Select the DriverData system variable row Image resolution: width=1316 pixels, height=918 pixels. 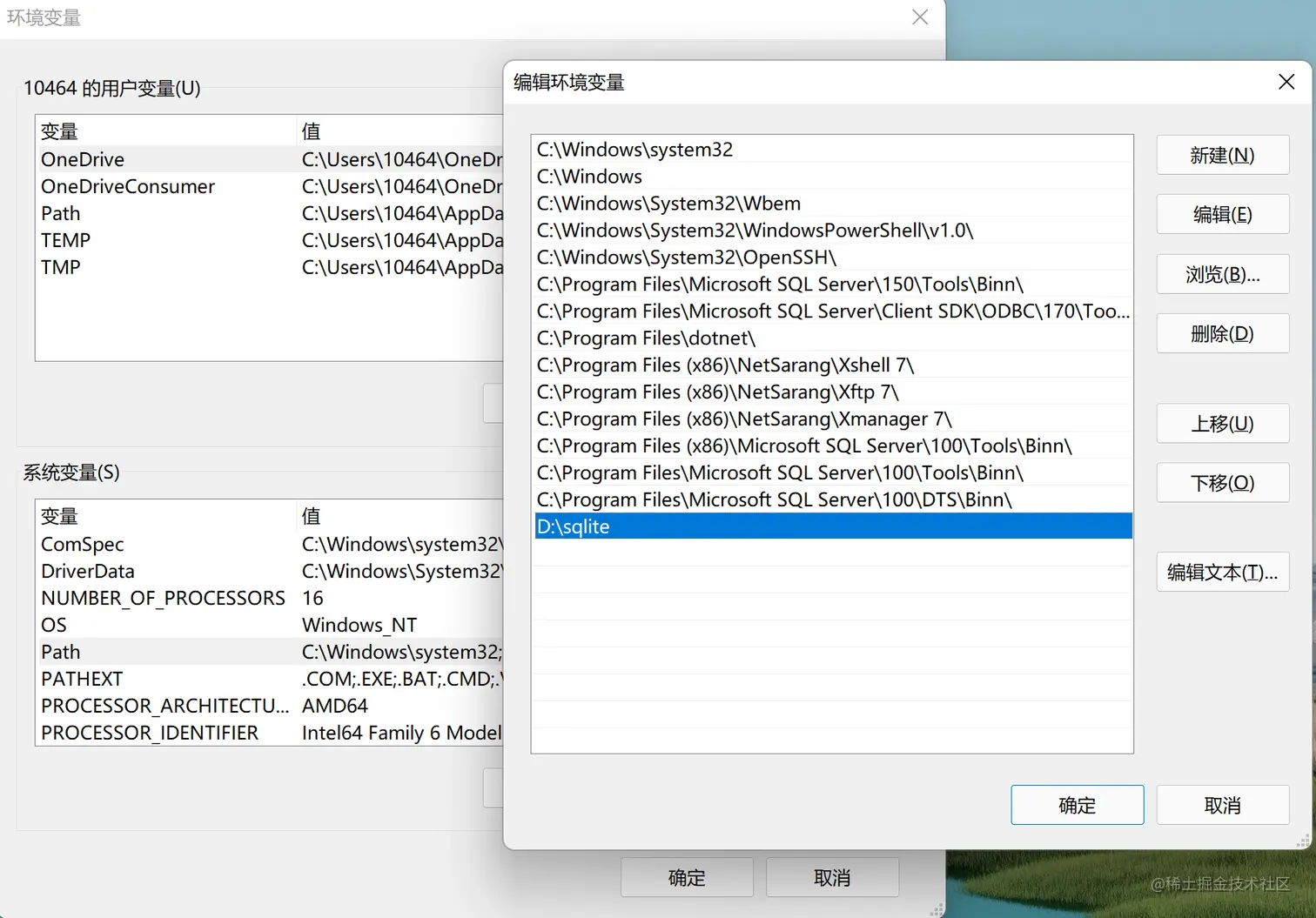(270, 571)
